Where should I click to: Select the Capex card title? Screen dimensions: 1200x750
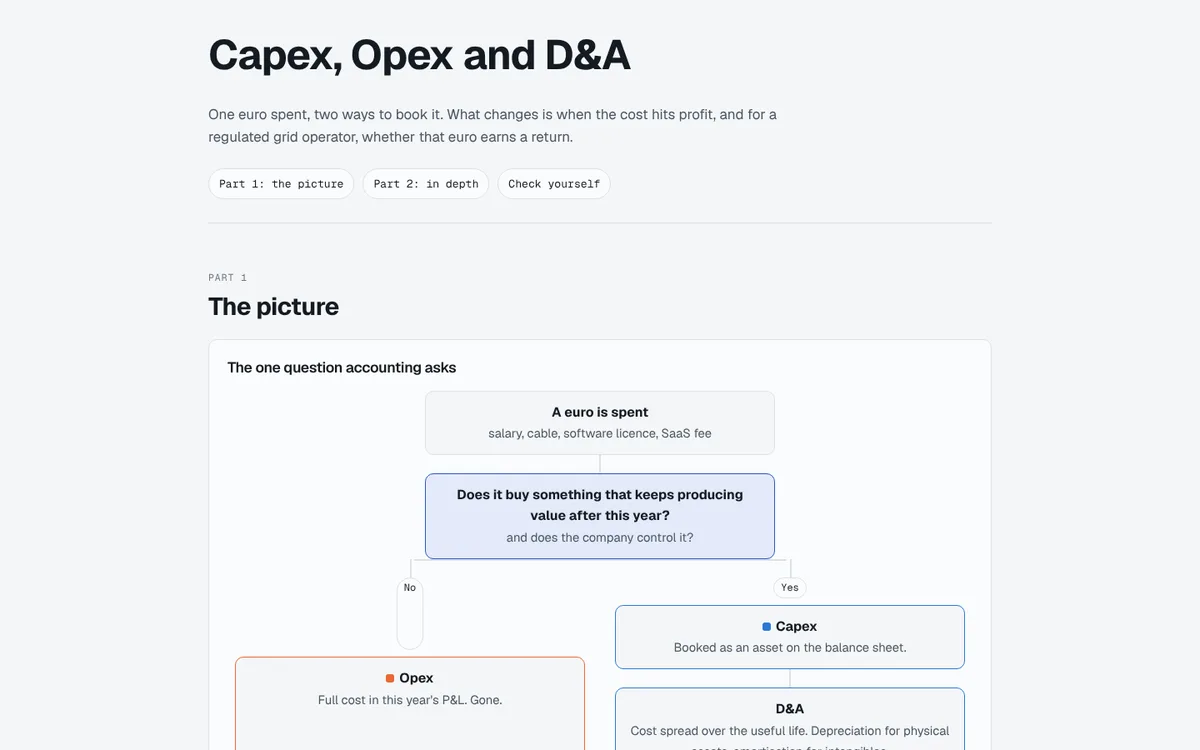pos(796,626)
